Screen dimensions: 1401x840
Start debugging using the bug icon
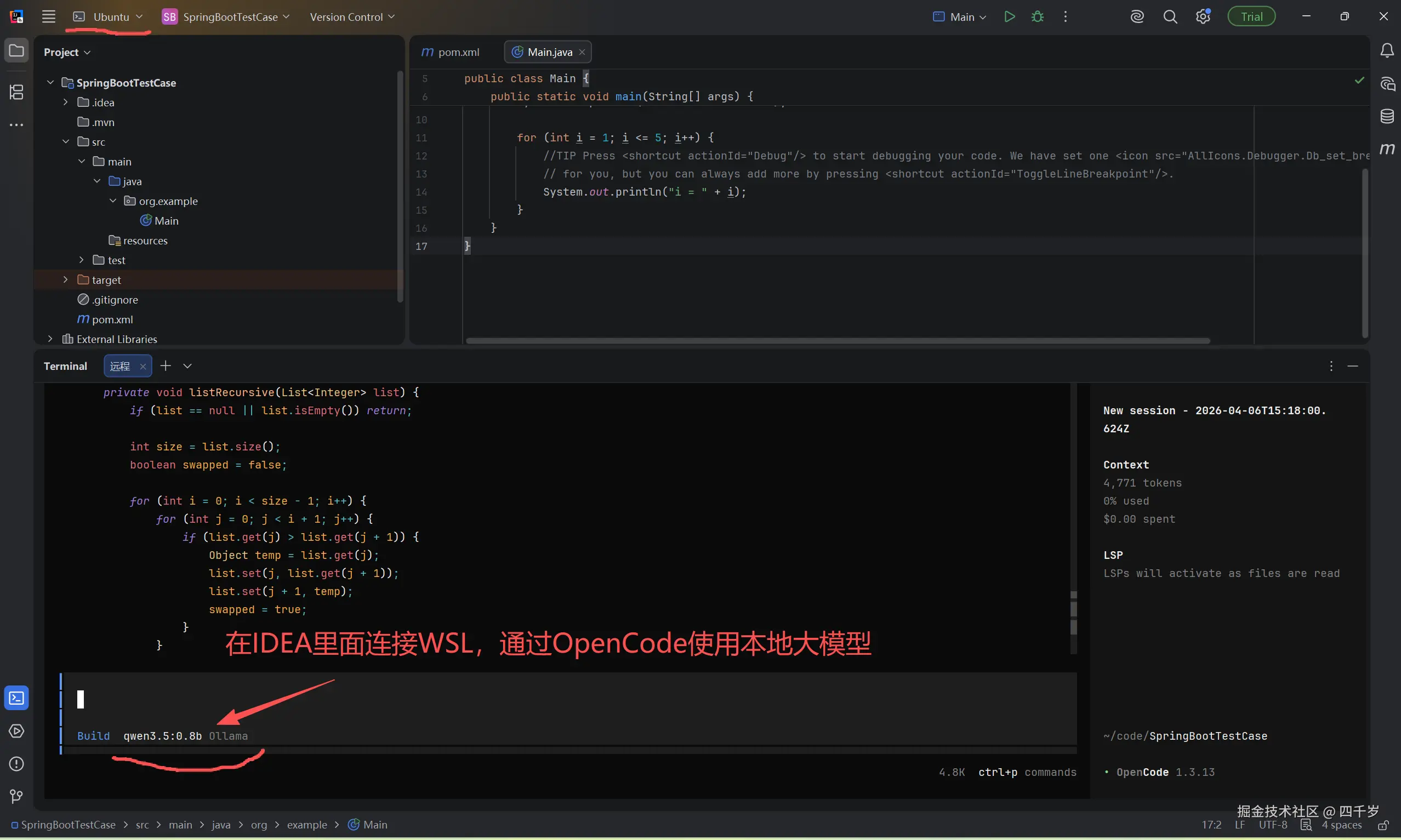click(1038, 16)
